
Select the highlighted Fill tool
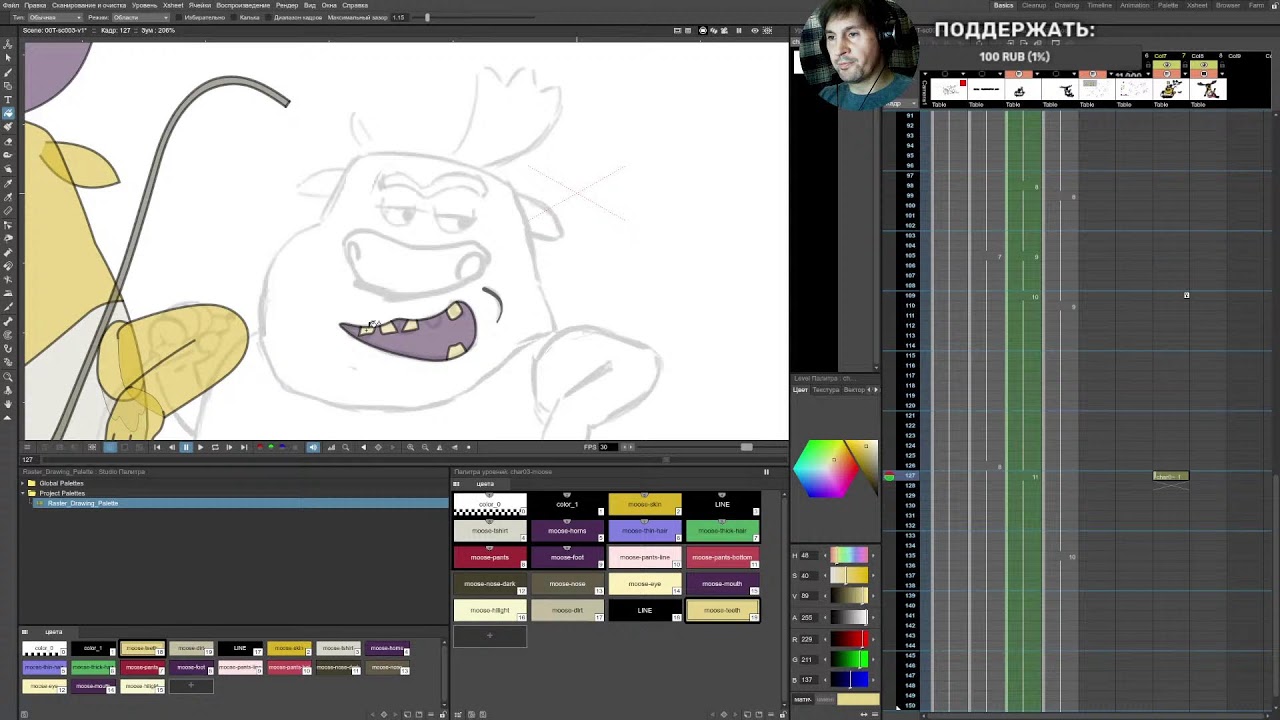[x=8, y=113]
